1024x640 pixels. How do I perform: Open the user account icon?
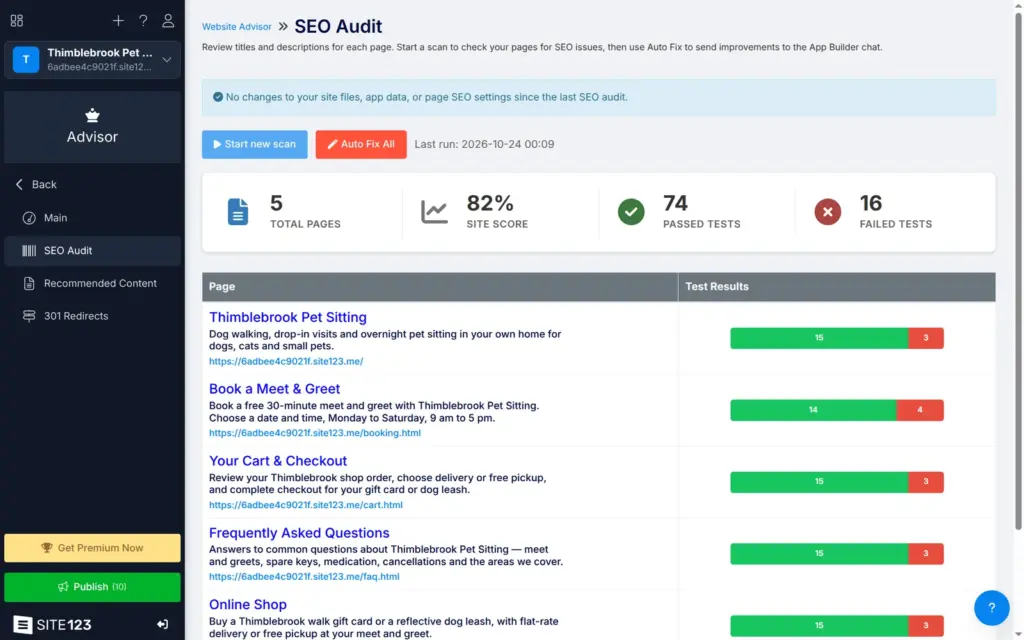click(168, 21)
